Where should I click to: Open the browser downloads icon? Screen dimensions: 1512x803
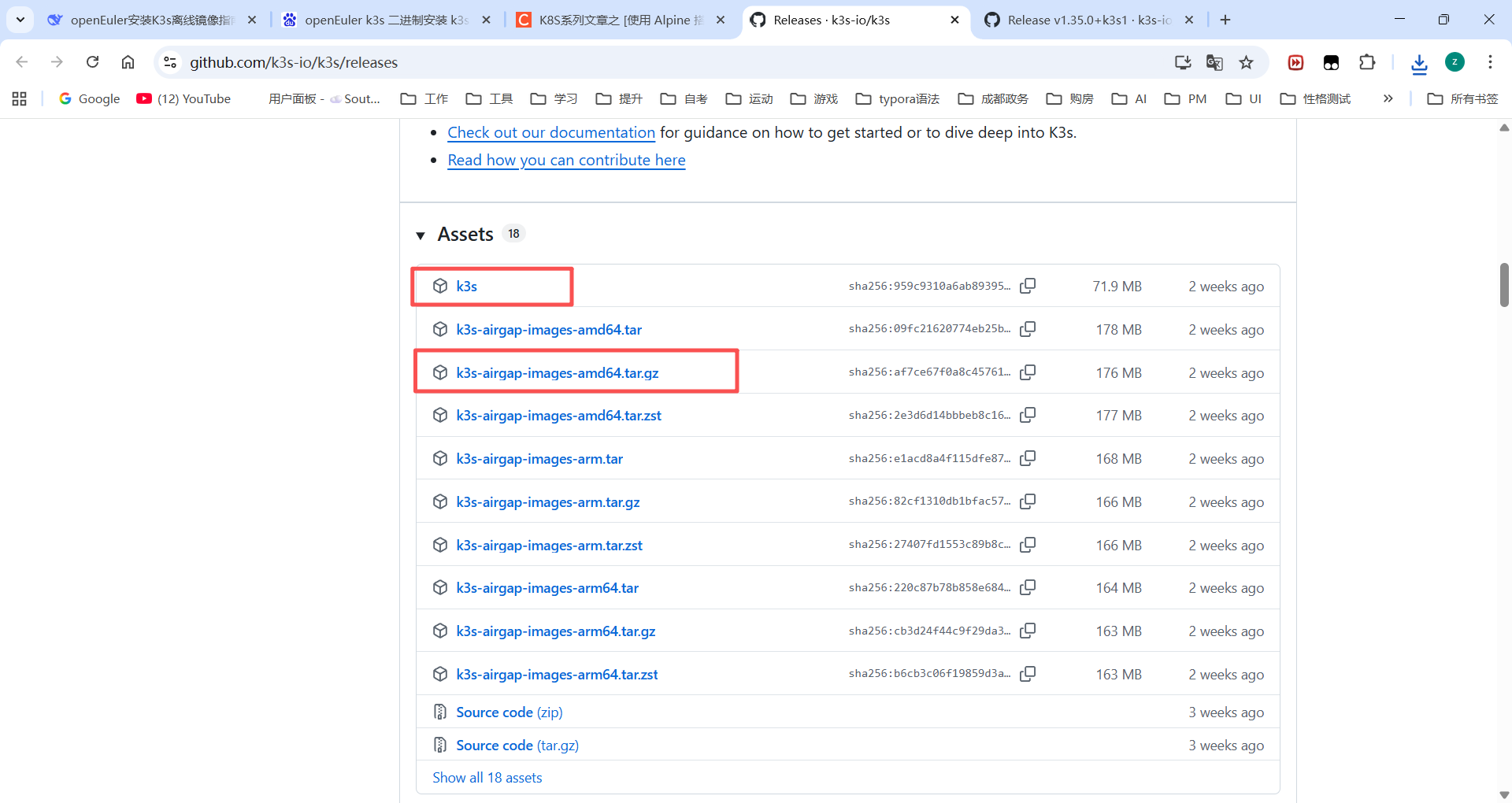click(1419, 63)
